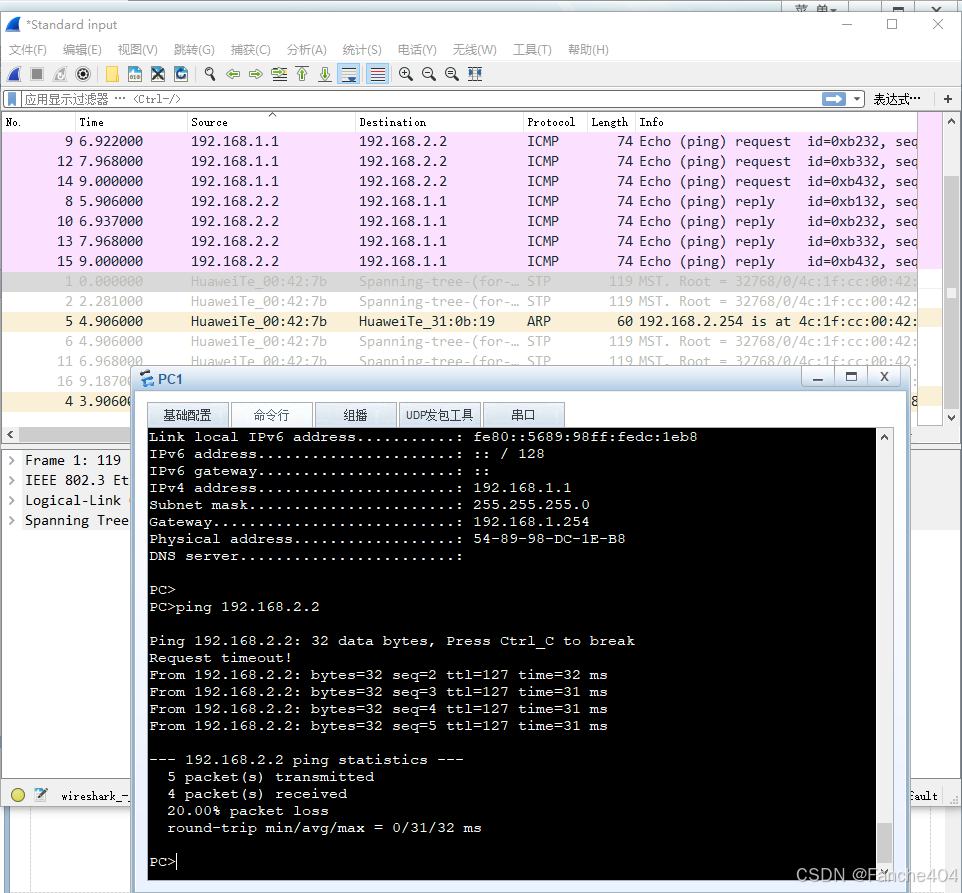This screenshot has height=893, width=962.
Task: Open the 工具(T) menu
Action: tap(532, 50)
